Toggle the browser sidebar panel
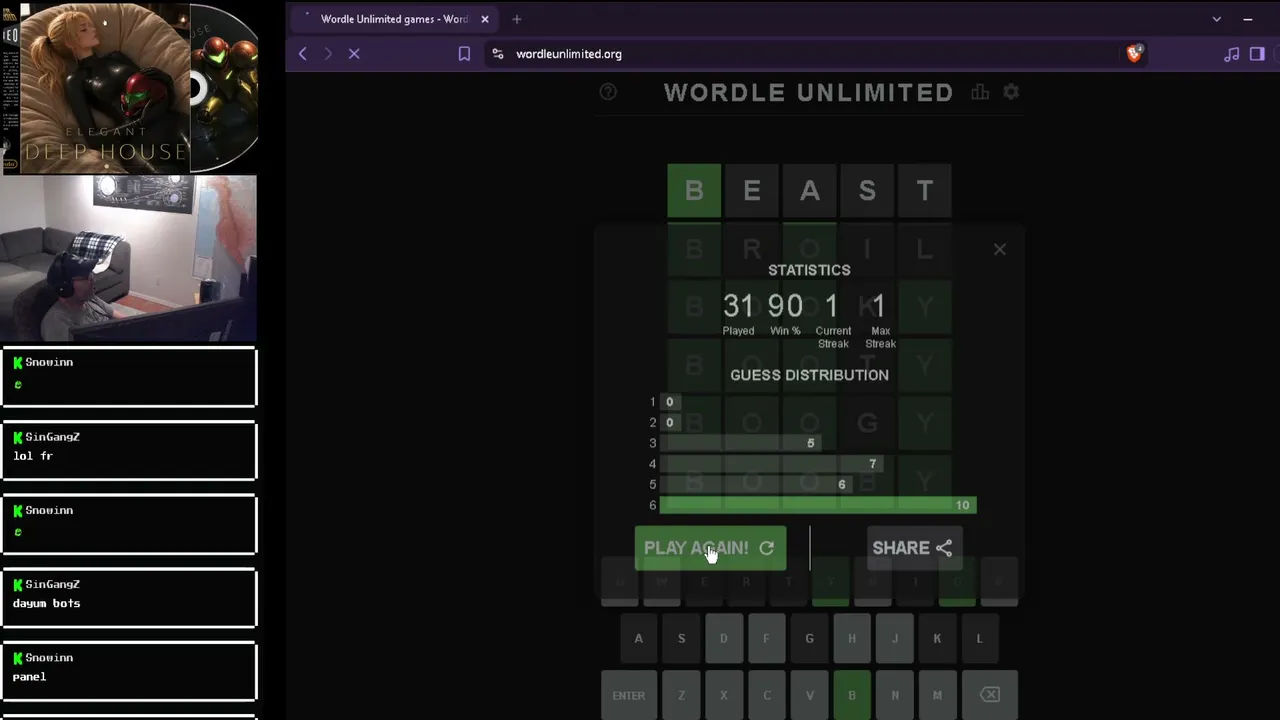The width and height of the screenshot is (1280, 720). (x=1257, y=54)
